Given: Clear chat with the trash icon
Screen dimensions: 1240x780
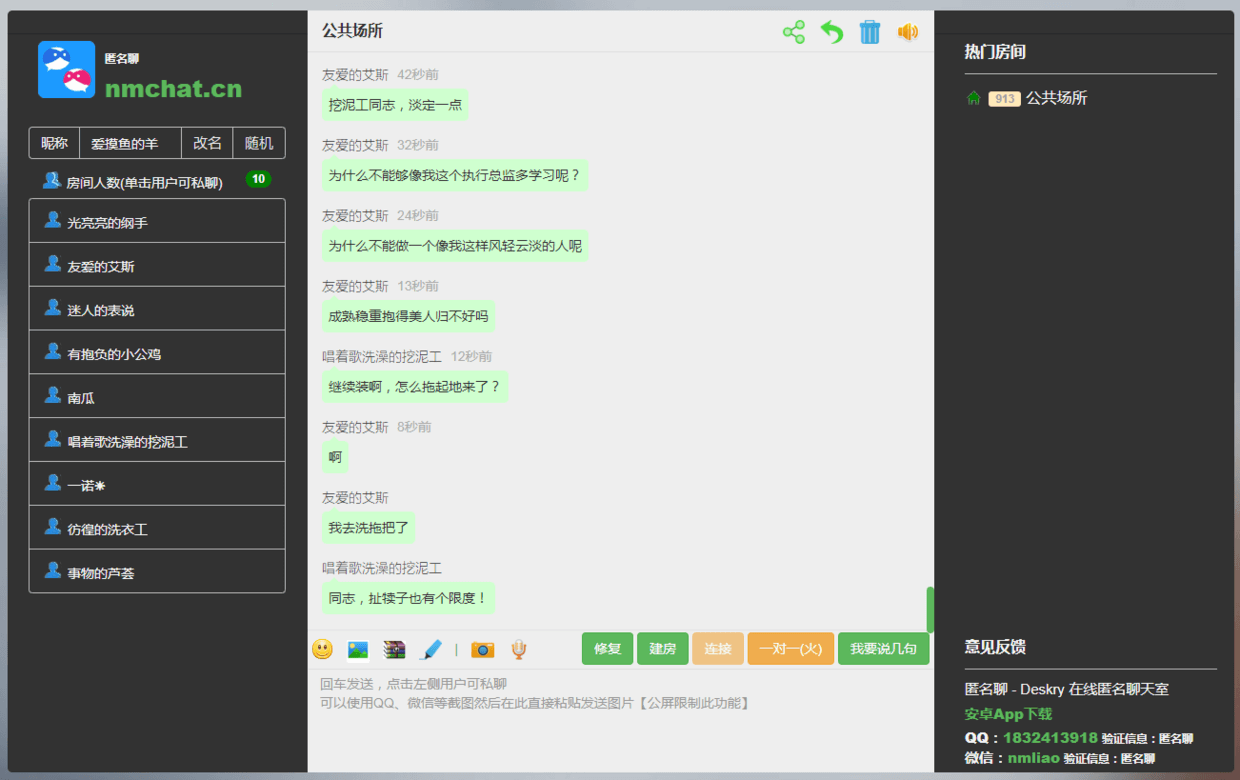Looking at the screenshot, I should point(869,31).
